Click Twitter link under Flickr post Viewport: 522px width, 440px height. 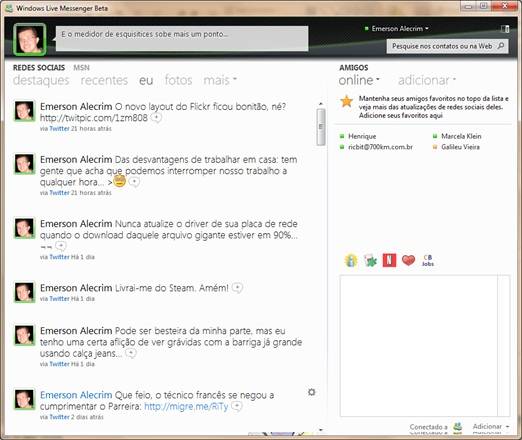point(59,129)
